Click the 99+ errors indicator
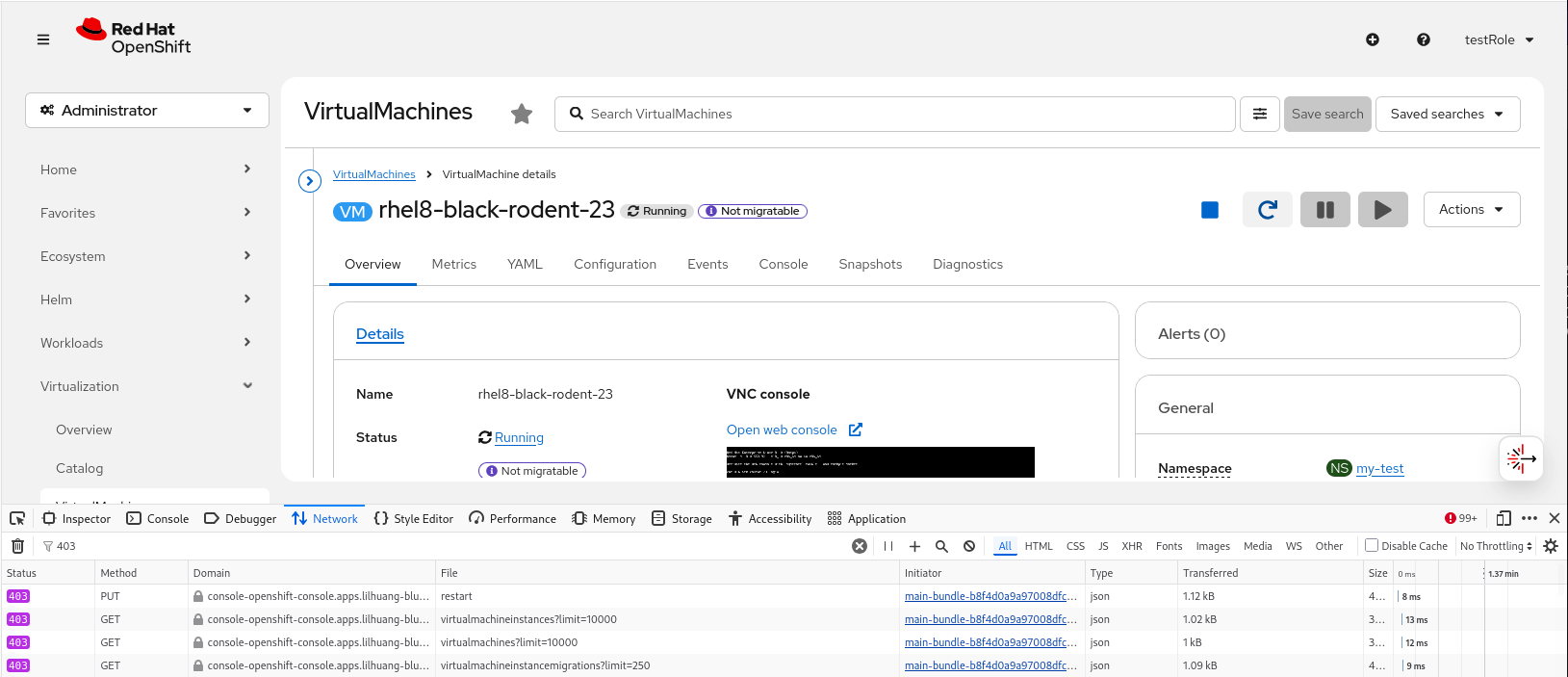1568x677 pixels. point(1460,518)
